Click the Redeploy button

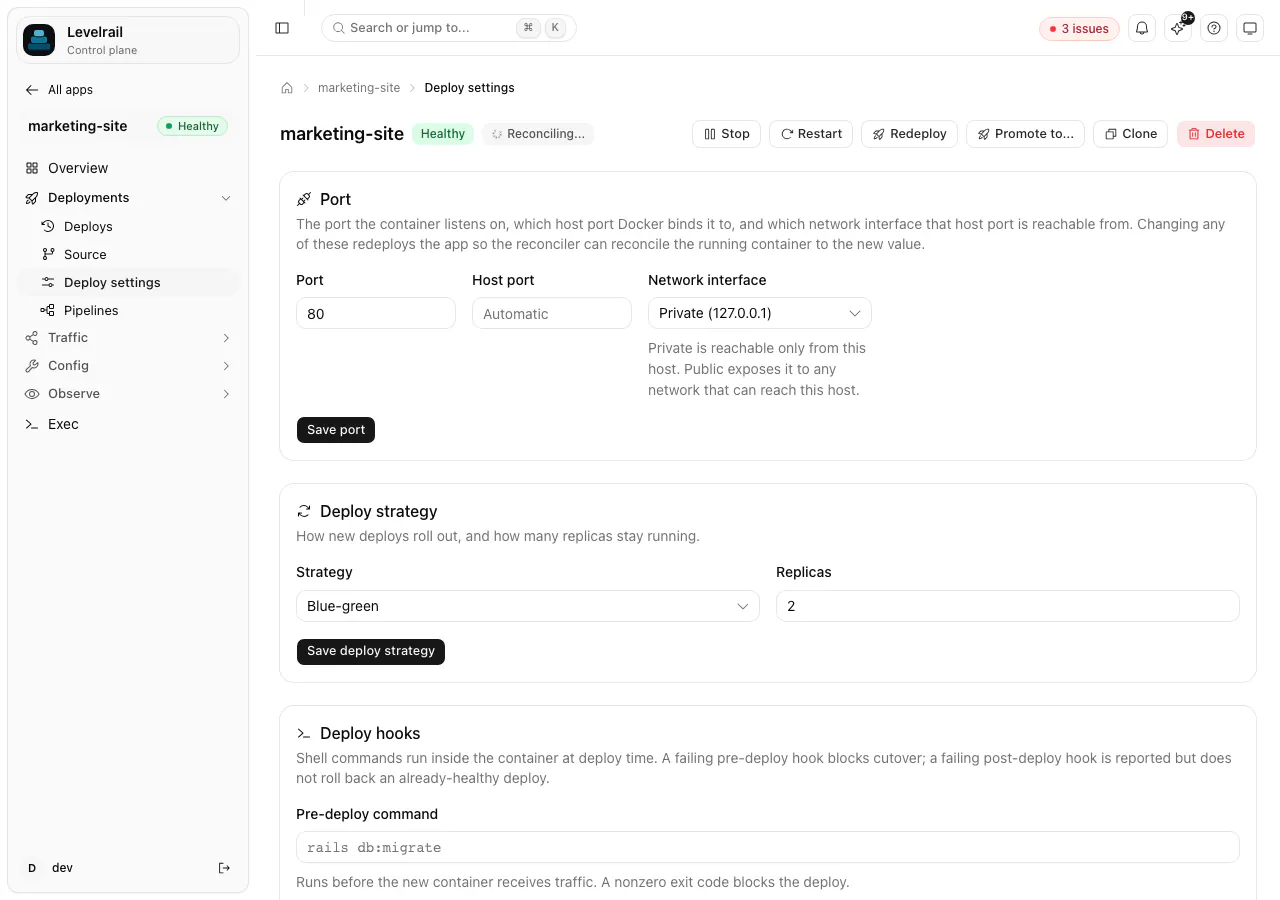[909, 134]
